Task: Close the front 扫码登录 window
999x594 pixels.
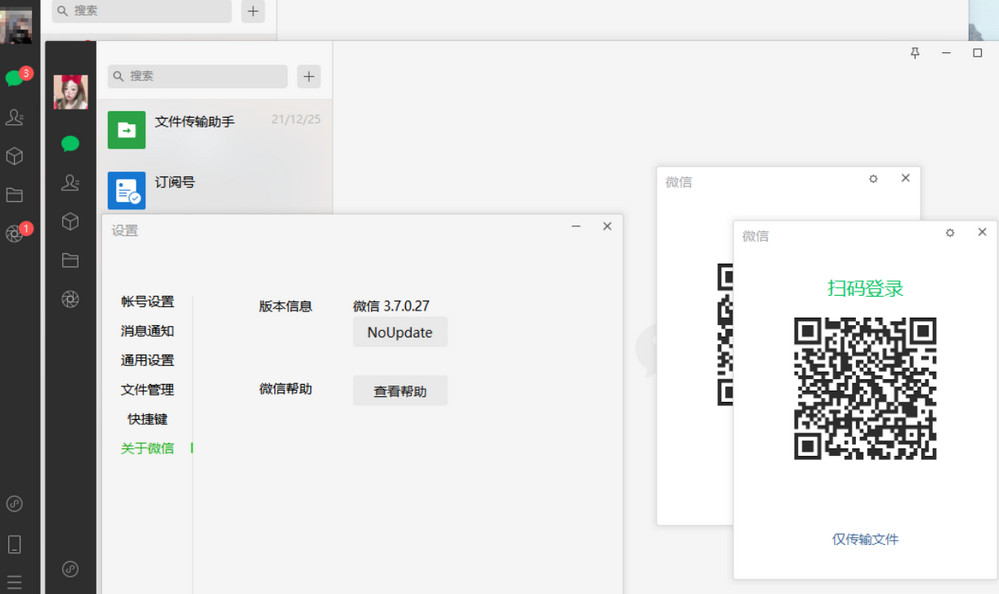Action: point(982,232)
